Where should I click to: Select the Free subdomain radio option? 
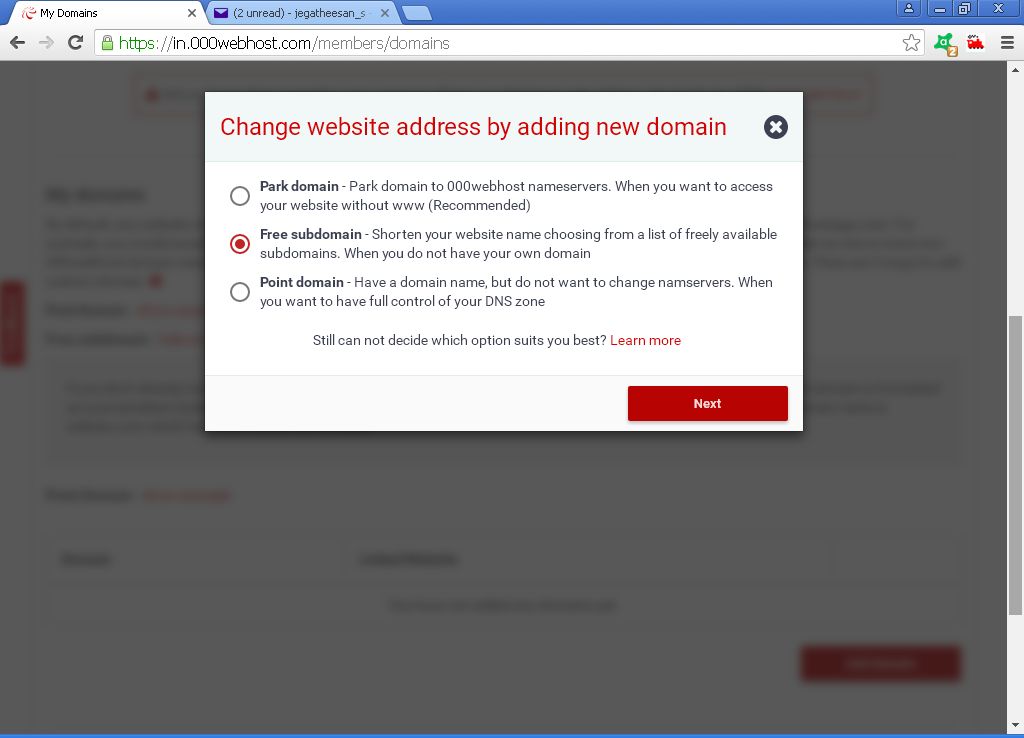240,244
